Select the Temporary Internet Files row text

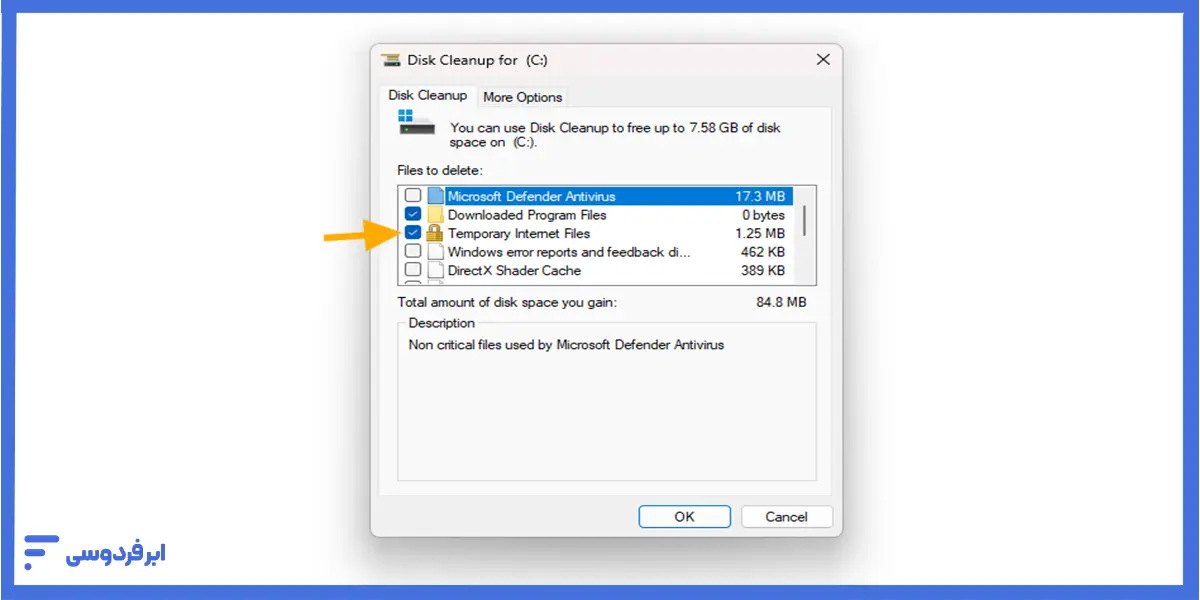[519, 233]
